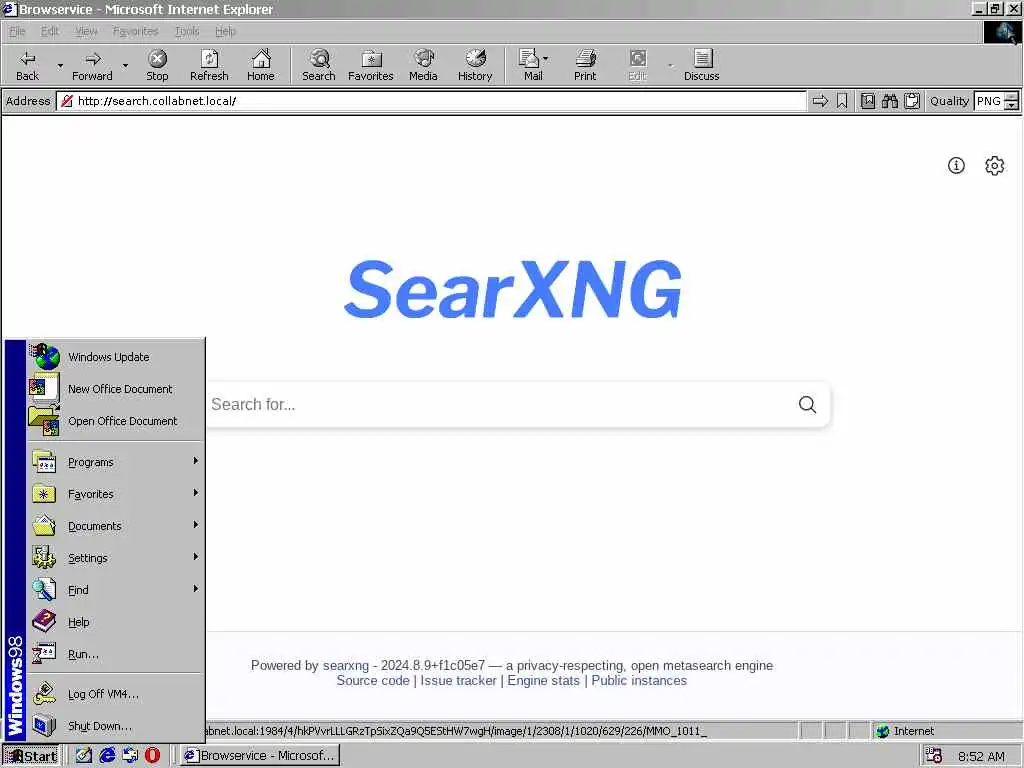Screen dimensions: 1024x768
Task: Click the Start button
Action: click(x=31, y=756)
